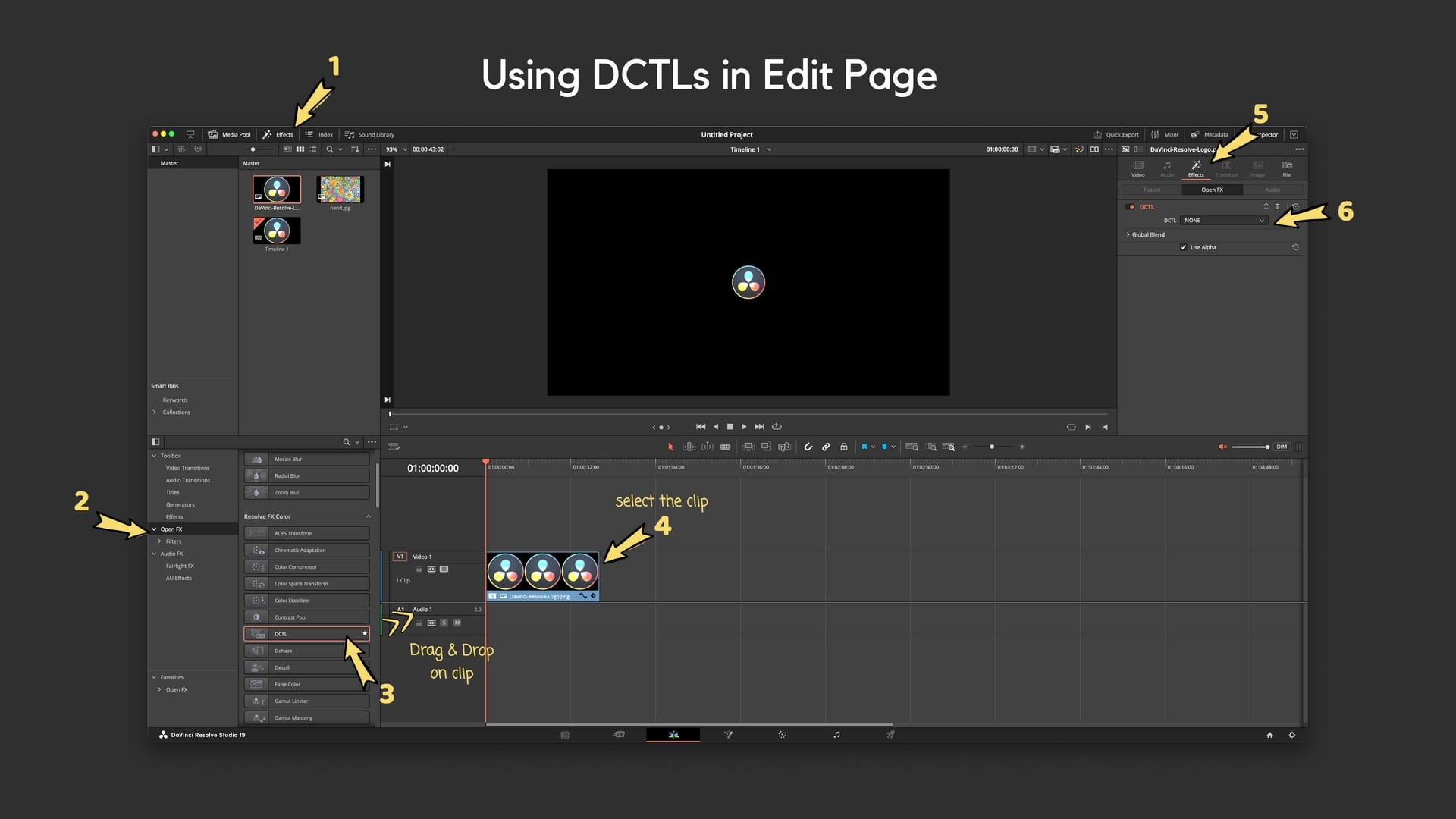This screenshot has height=819, width=1456.
Task: Delete the DCTL effect with trash icon
Action: (x=1277, y=206)
